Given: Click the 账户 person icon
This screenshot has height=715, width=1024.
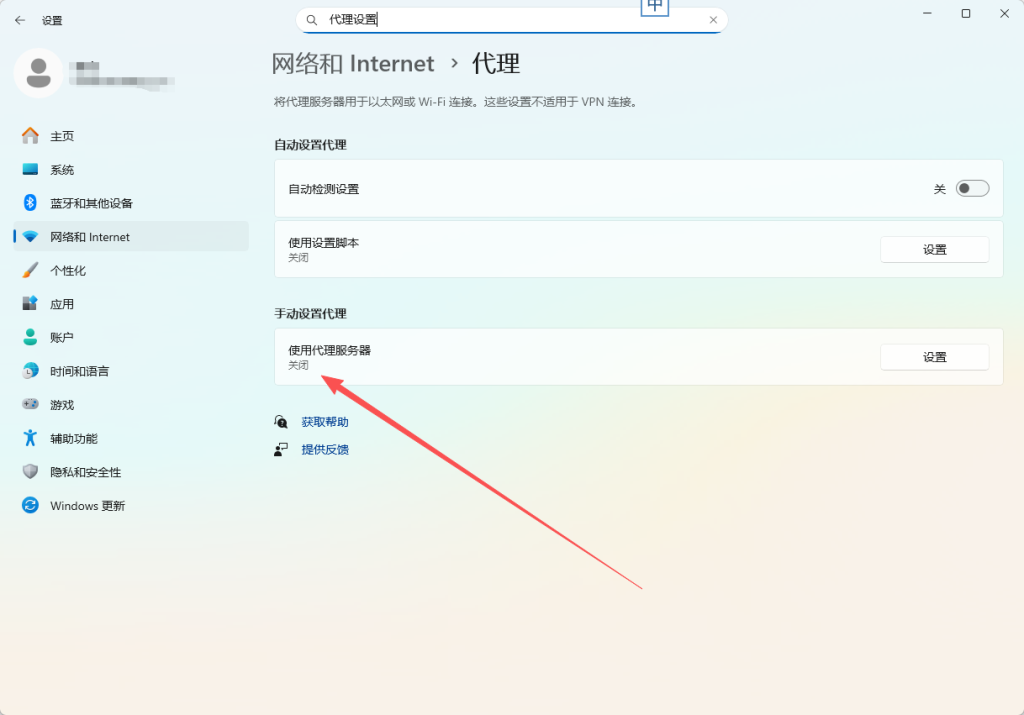Looking at the screenshot, I should tap(30, 338).
